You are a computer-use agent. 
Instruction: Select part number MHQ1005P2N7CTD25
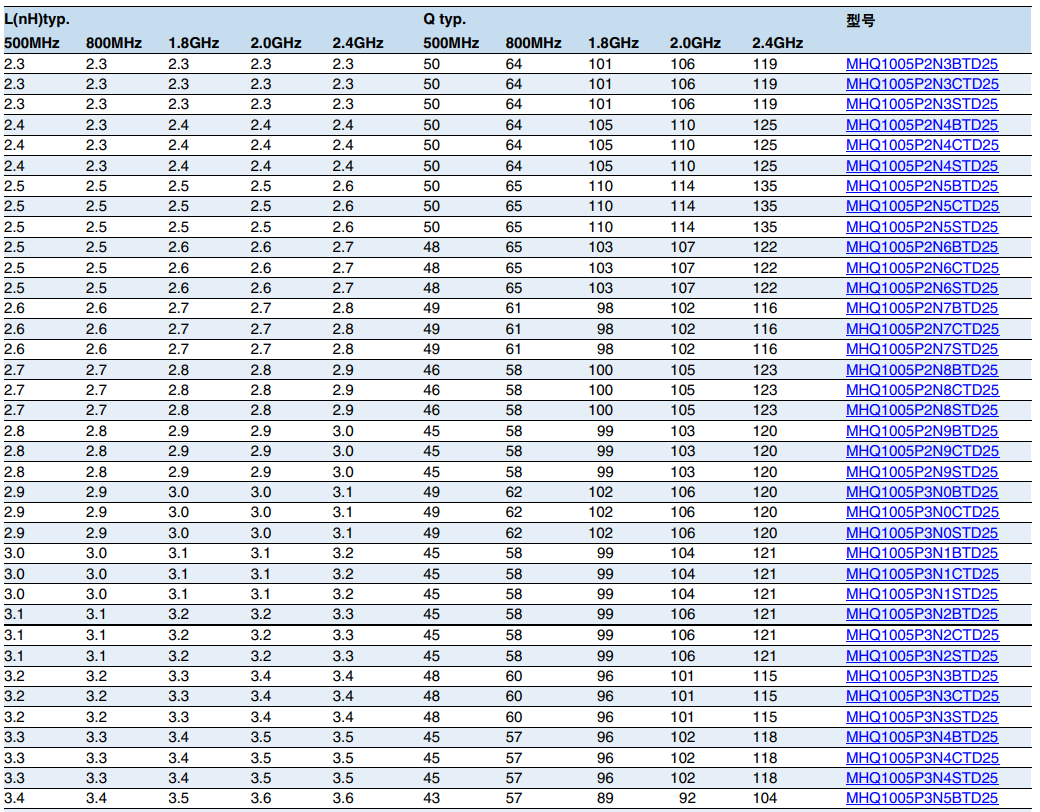[x=923, y=330]
